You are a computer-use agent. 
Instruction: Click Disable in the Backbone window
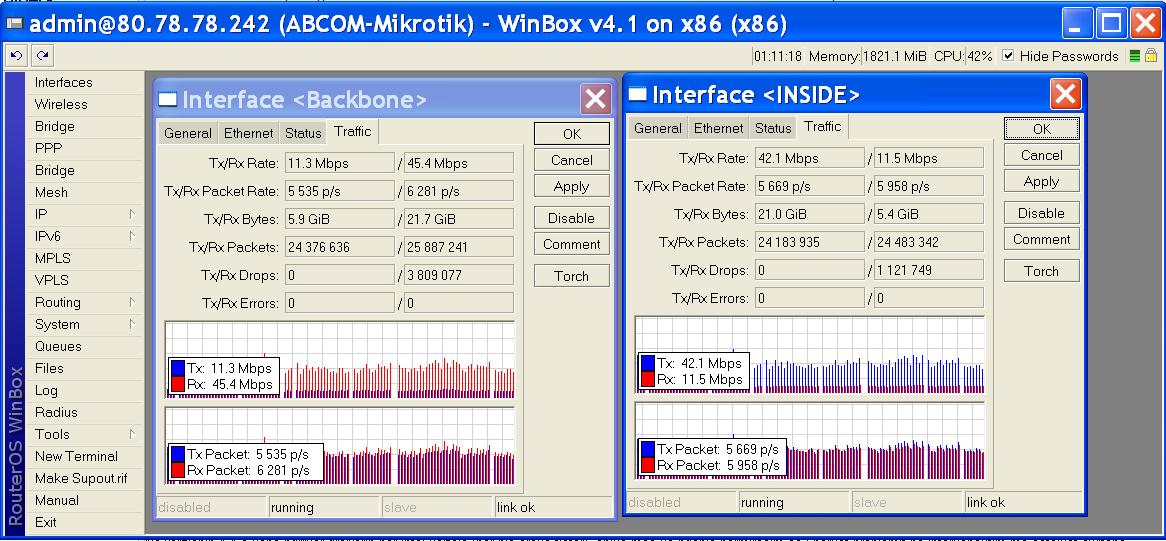[571, 218]
